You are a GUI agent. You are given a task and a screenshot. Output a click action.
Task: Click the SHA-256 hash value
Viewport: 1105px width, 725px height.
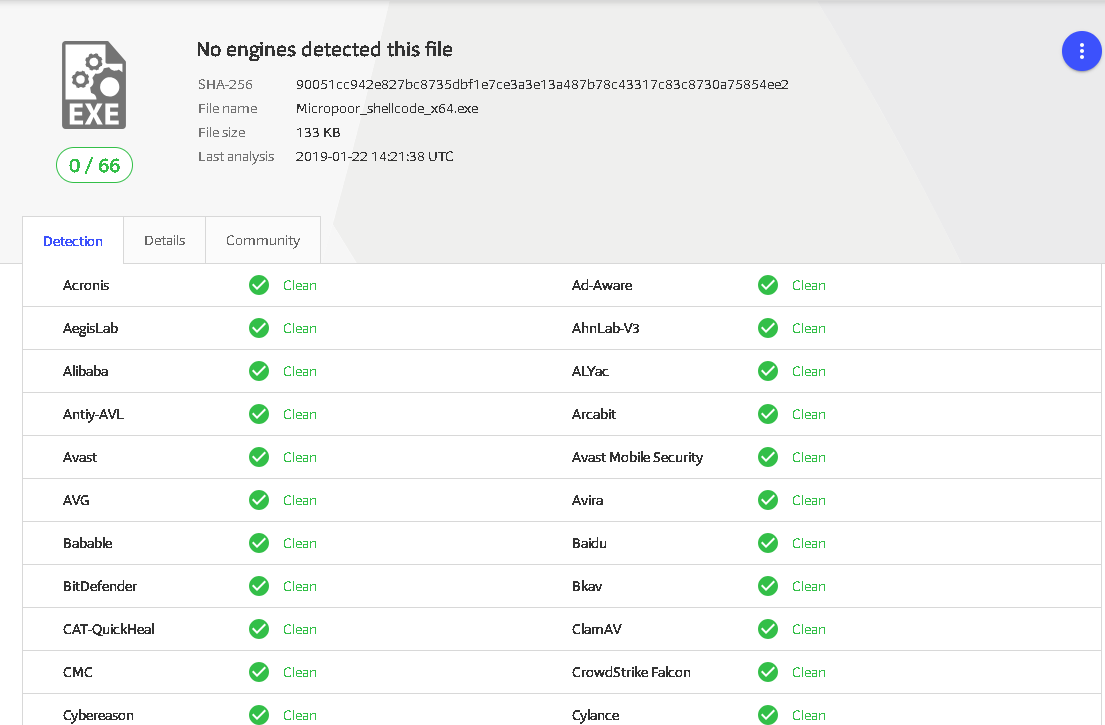point(542,85)
